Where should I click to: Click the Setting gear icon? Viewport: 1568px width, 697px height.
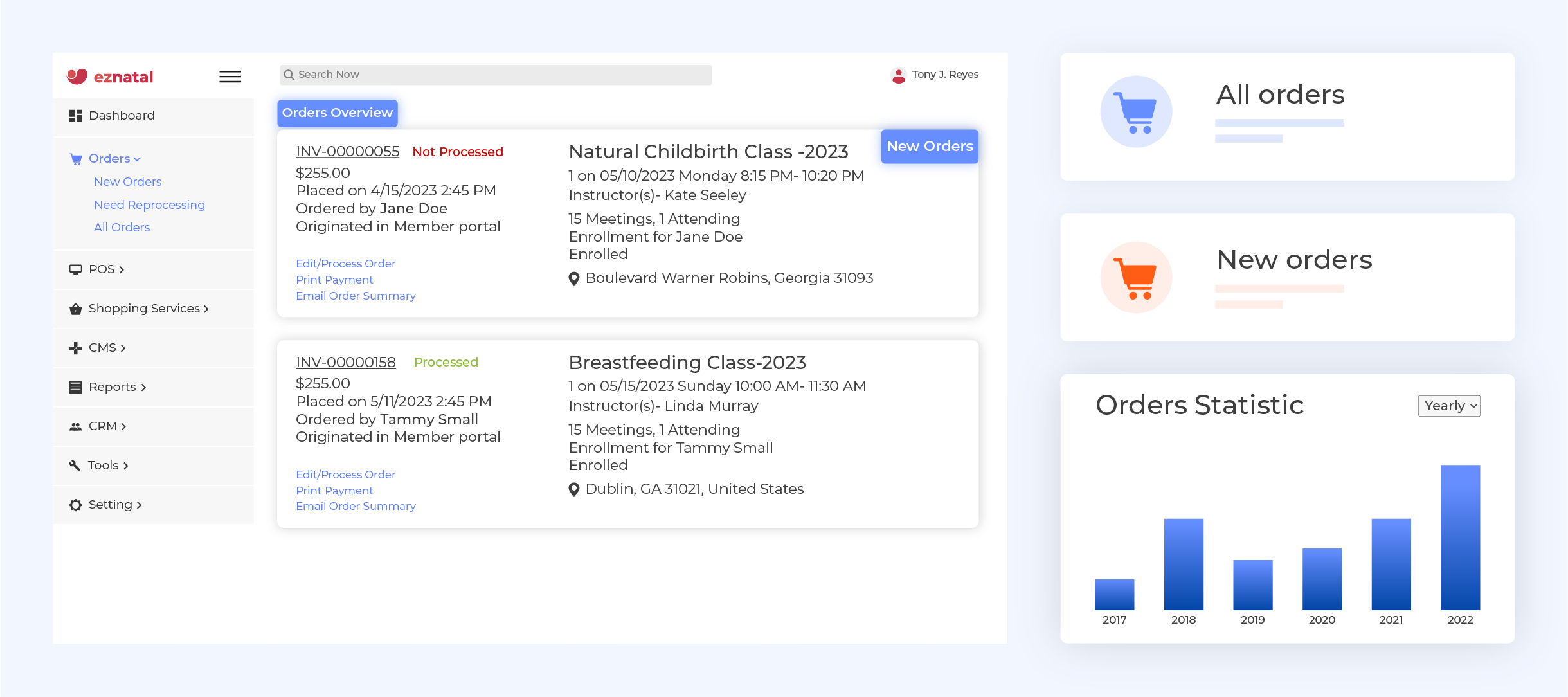tap(75, 505)
